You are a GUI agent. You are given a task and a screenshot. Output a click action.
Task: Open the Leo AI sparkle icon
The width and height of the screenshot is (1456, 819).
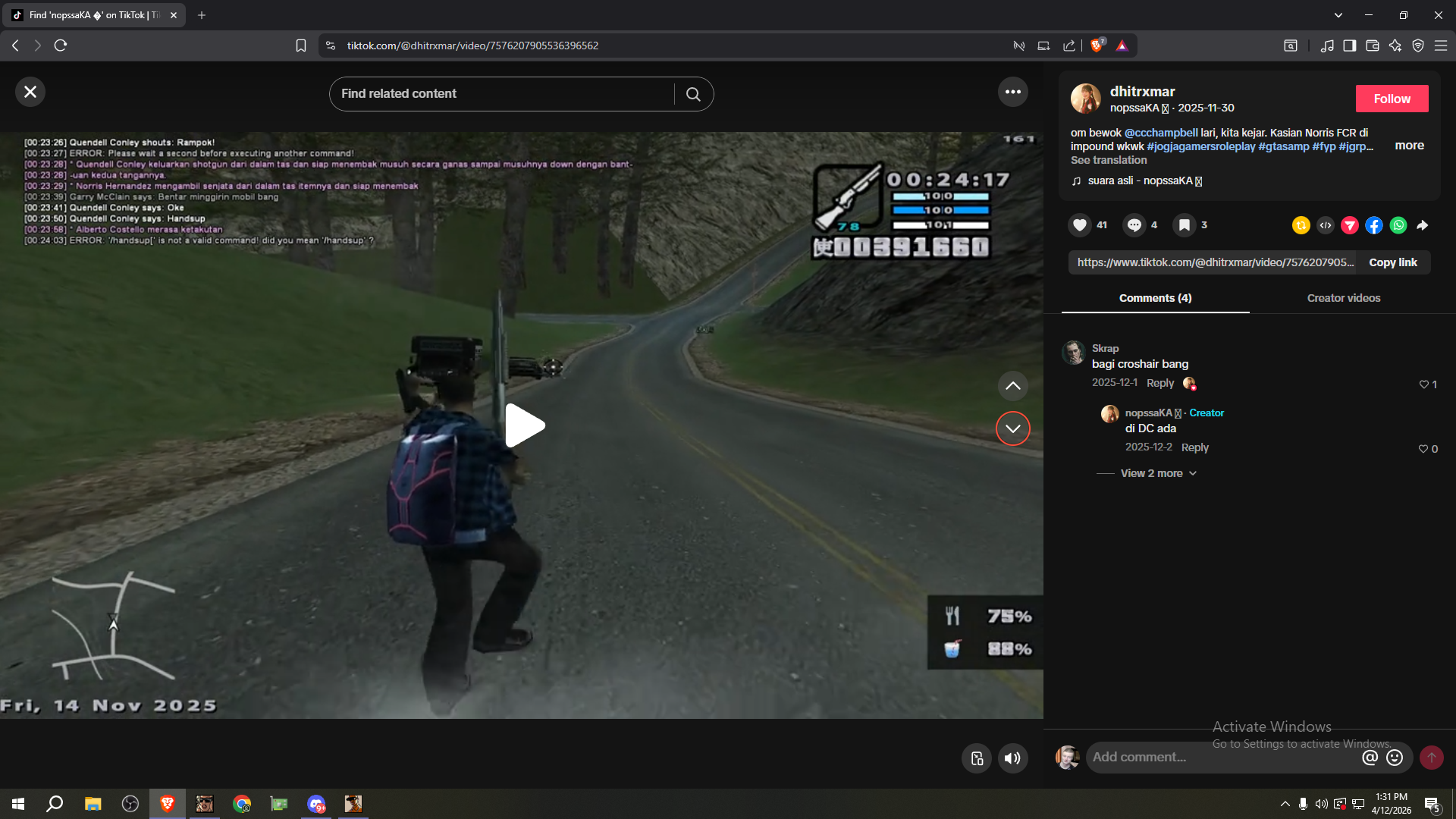pos(1395,45)
